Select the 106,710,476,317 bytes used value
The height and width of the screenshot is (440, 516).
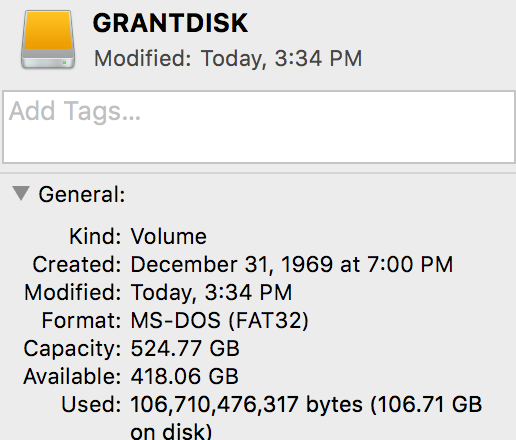click(x=246, y=405)
